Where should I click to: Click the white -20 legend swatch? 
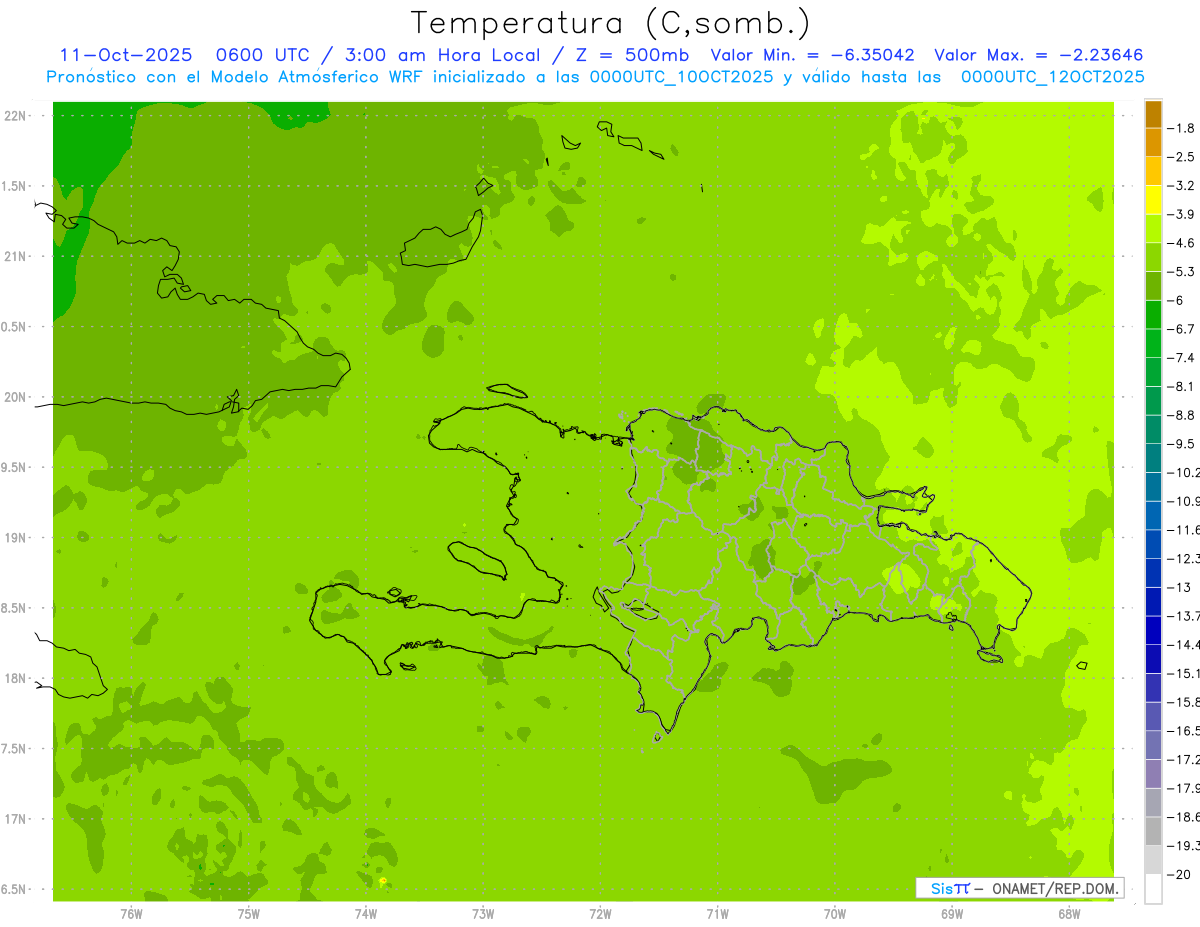[x=1153, y=888]
